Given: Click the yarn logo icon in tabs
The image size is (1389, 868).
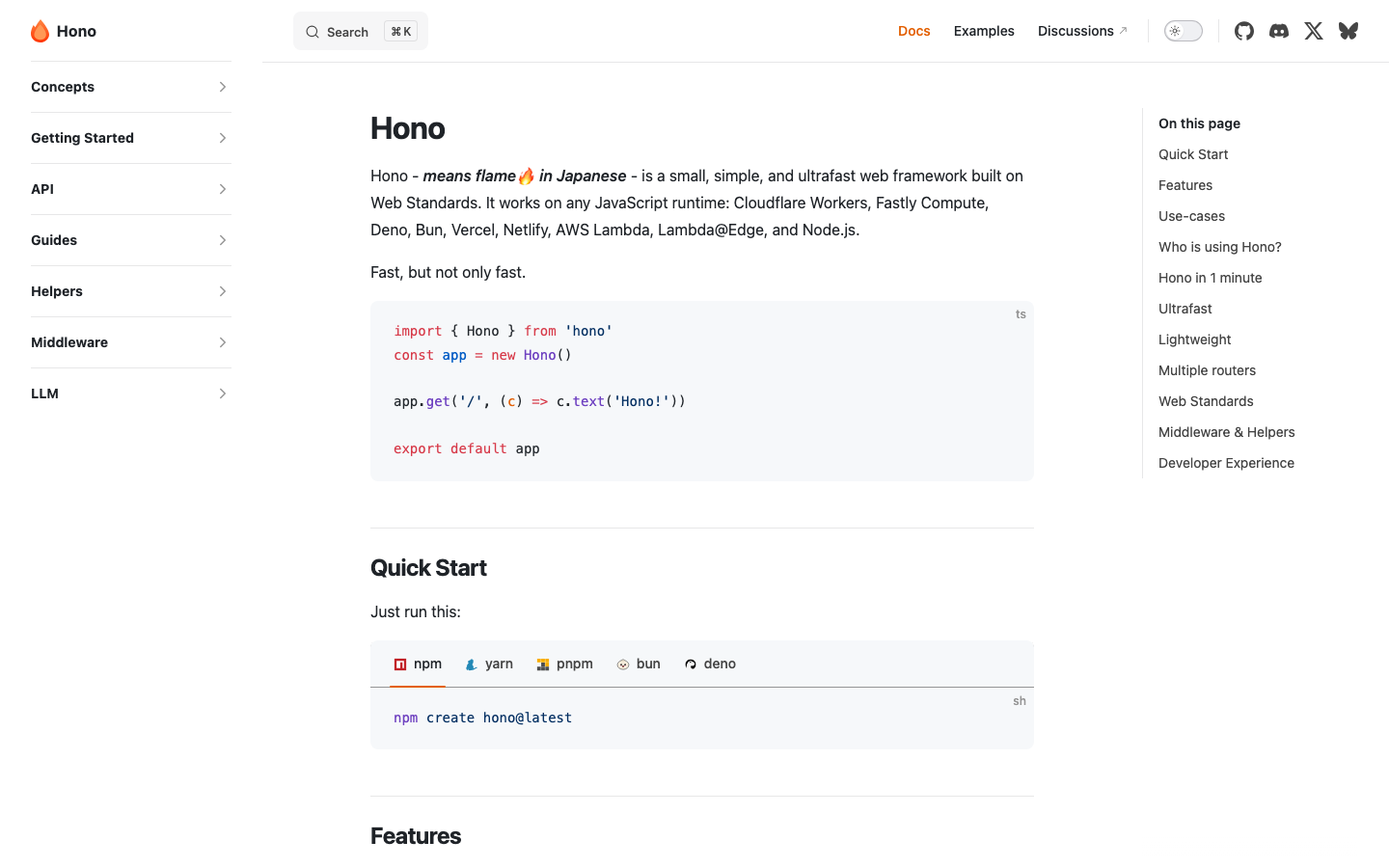Looking at the screenshot, I should tap(472, 664).
